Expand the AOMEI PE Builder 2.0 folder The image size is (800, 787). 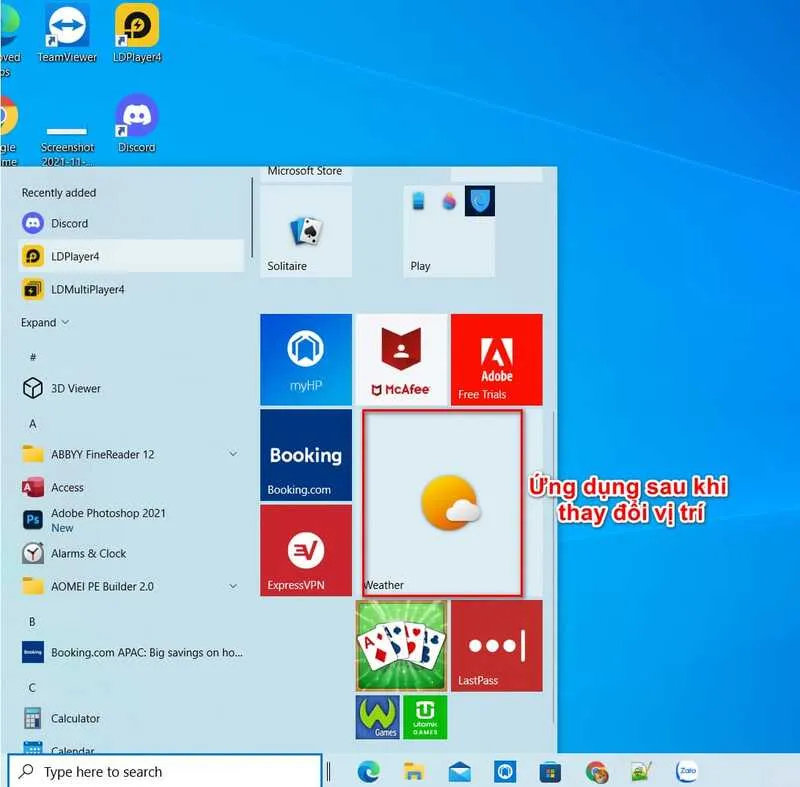pyautogui.click(x=232, y=586)
